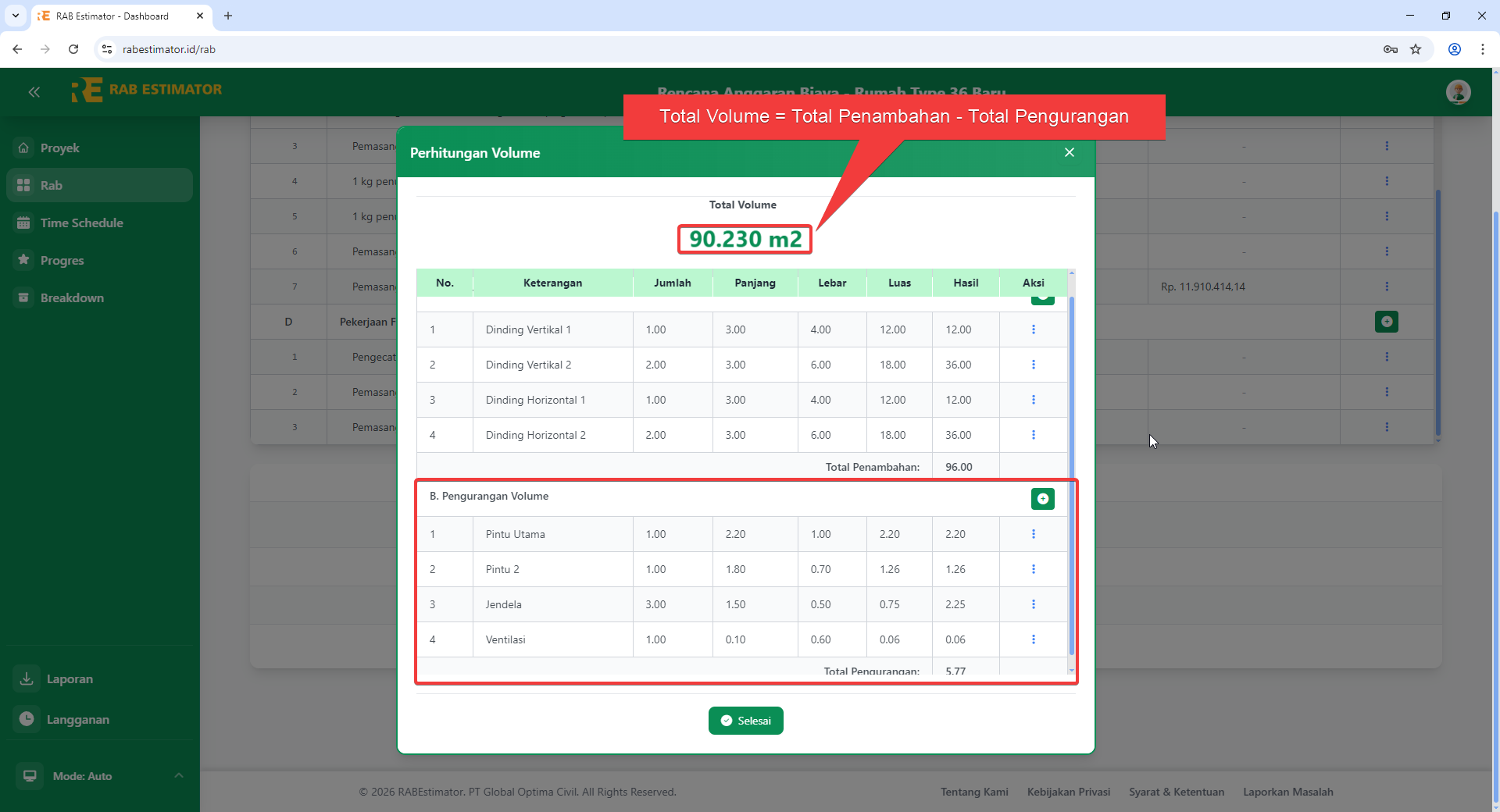Bookmark this page with star icon
This screenshot has height=812, width=1500.
click(x=1416, y=49)
